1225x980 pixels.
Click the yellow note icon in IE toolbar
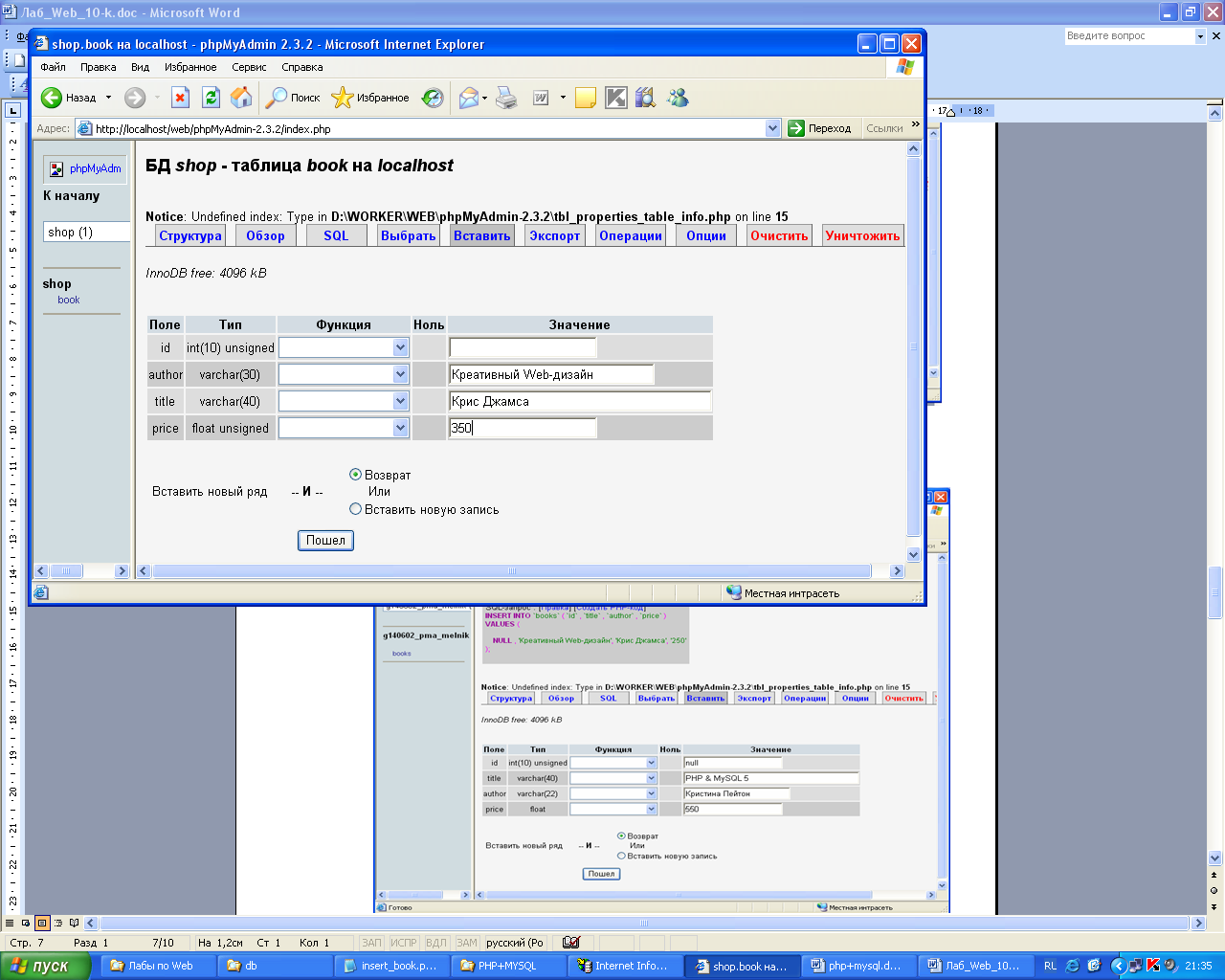pos(586,98)
